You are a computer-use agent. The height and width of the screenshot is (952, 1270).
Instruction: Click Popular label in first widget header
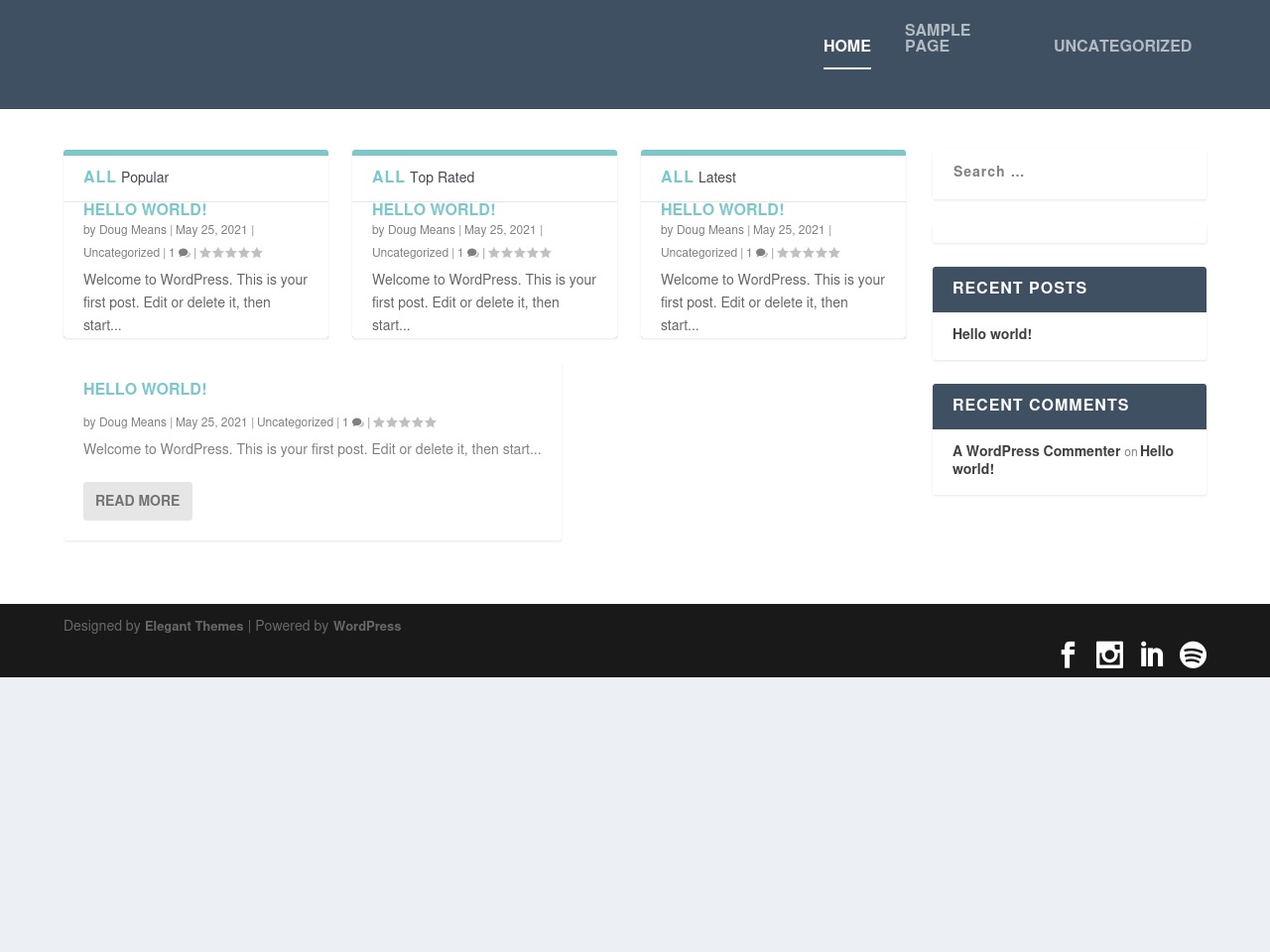click(145, 178)
